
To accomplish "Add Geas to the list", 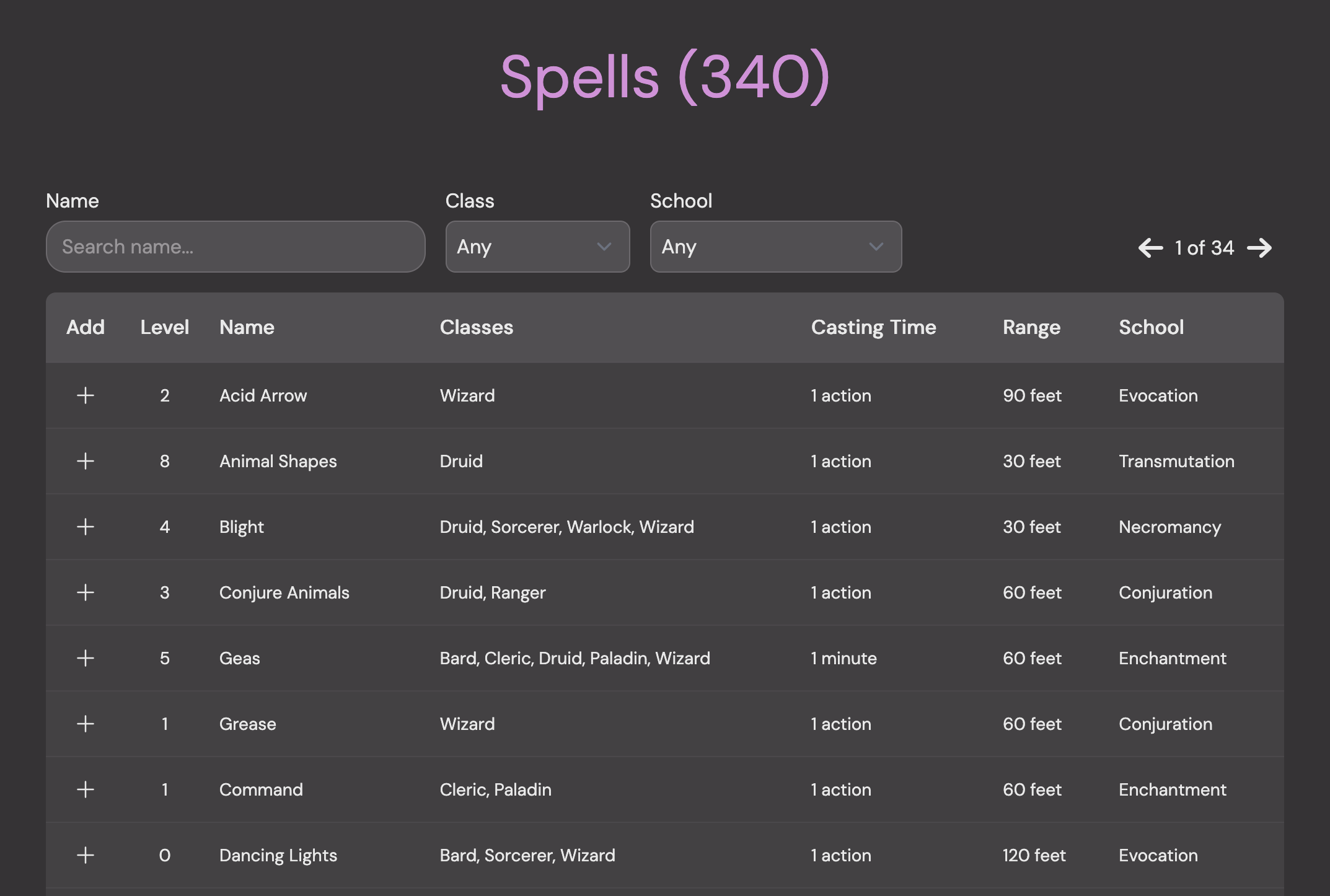I will [x=86, y=658].
